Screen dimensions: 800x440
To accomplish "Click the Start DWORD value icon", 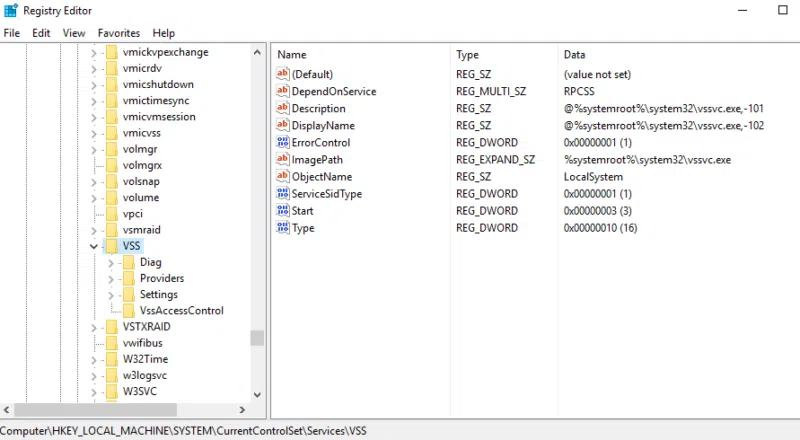I will (x=283, y=210).
